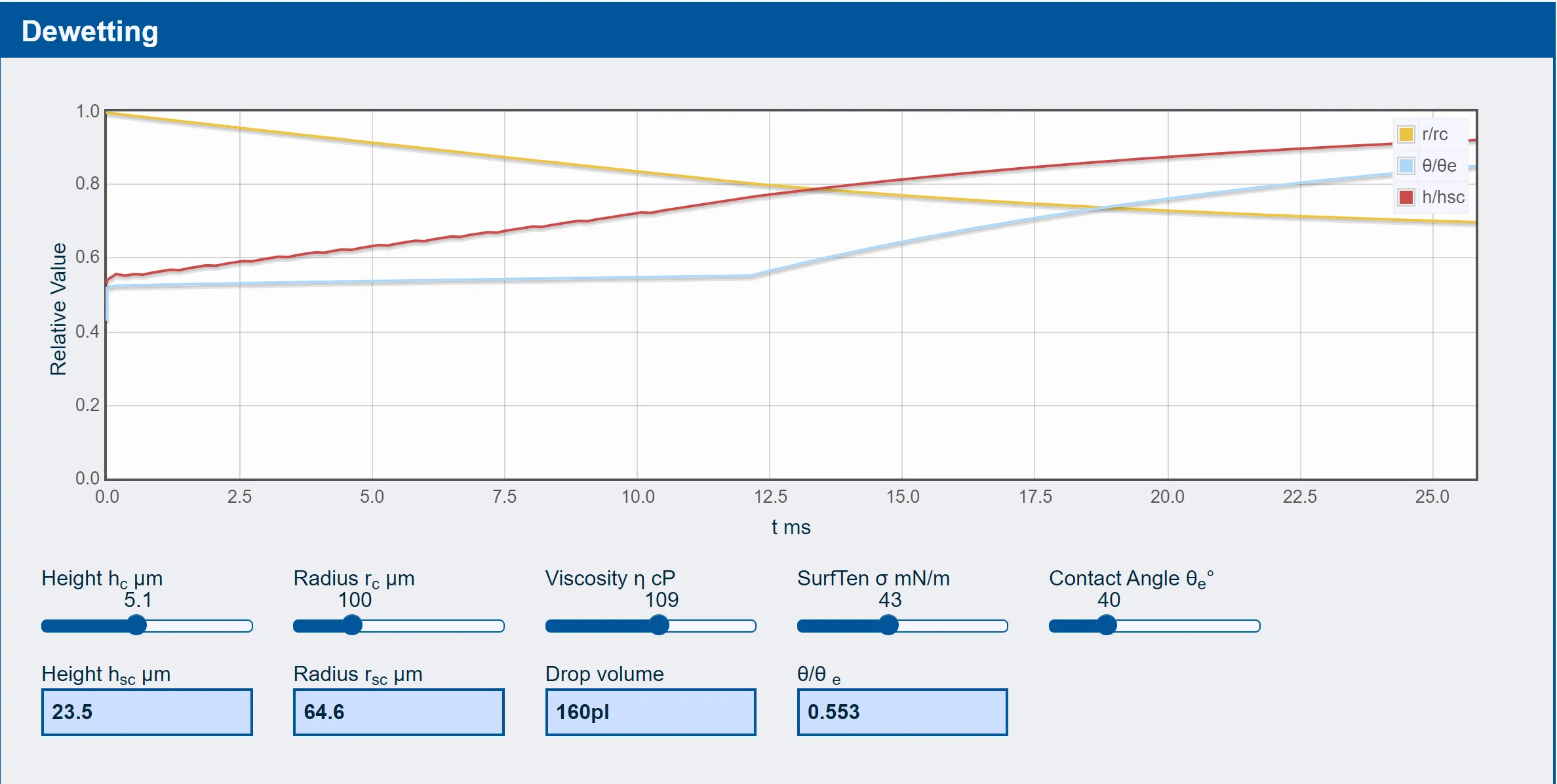This screenshot has width=1557, height=784.
Task: Click the 'Radius rsc μm' label
Action: (358, 675)
